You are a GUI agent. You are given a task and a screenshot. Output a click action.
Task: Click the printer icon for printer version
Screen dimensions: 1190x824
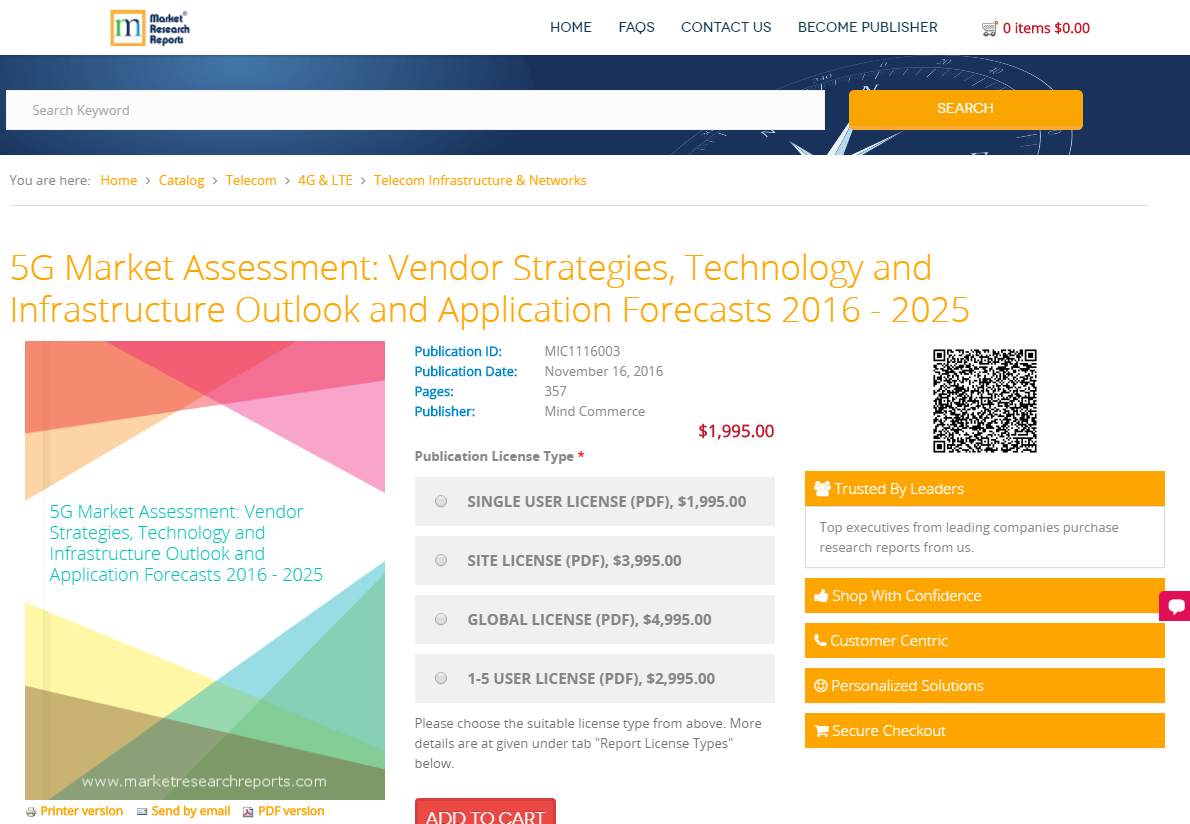31,811
